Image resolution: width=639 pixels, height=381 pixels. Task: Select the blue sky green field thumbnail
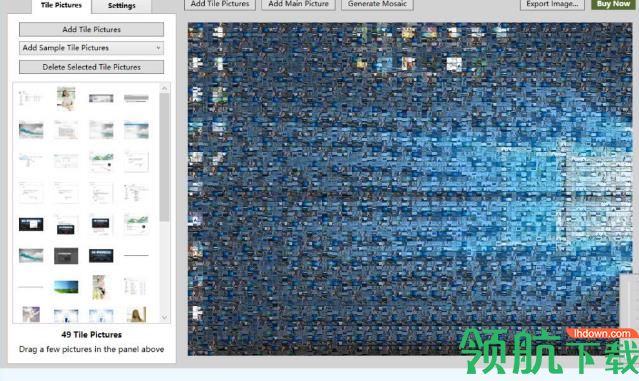pos(66,287)
